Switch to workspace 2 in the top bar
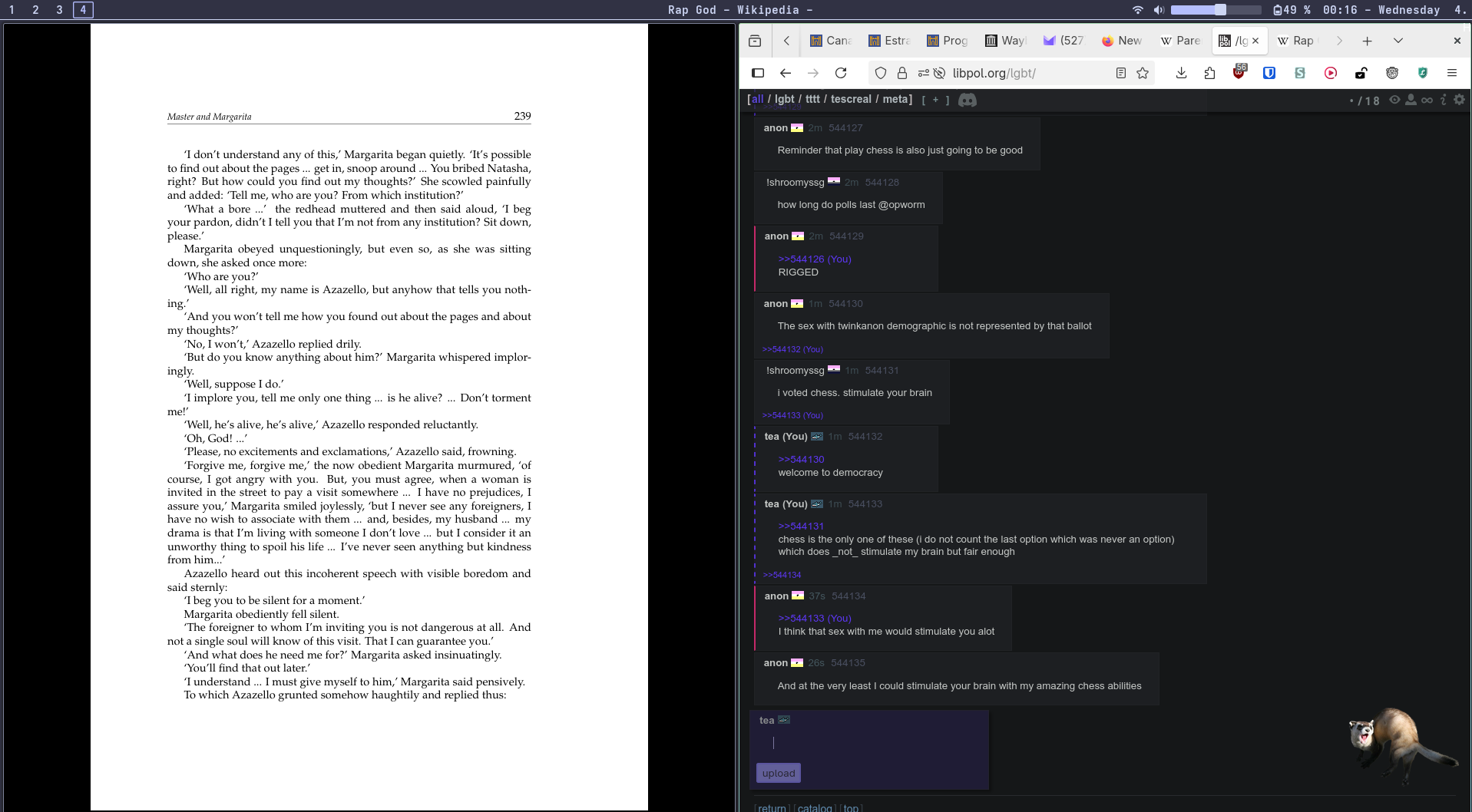 pos(35,10)
